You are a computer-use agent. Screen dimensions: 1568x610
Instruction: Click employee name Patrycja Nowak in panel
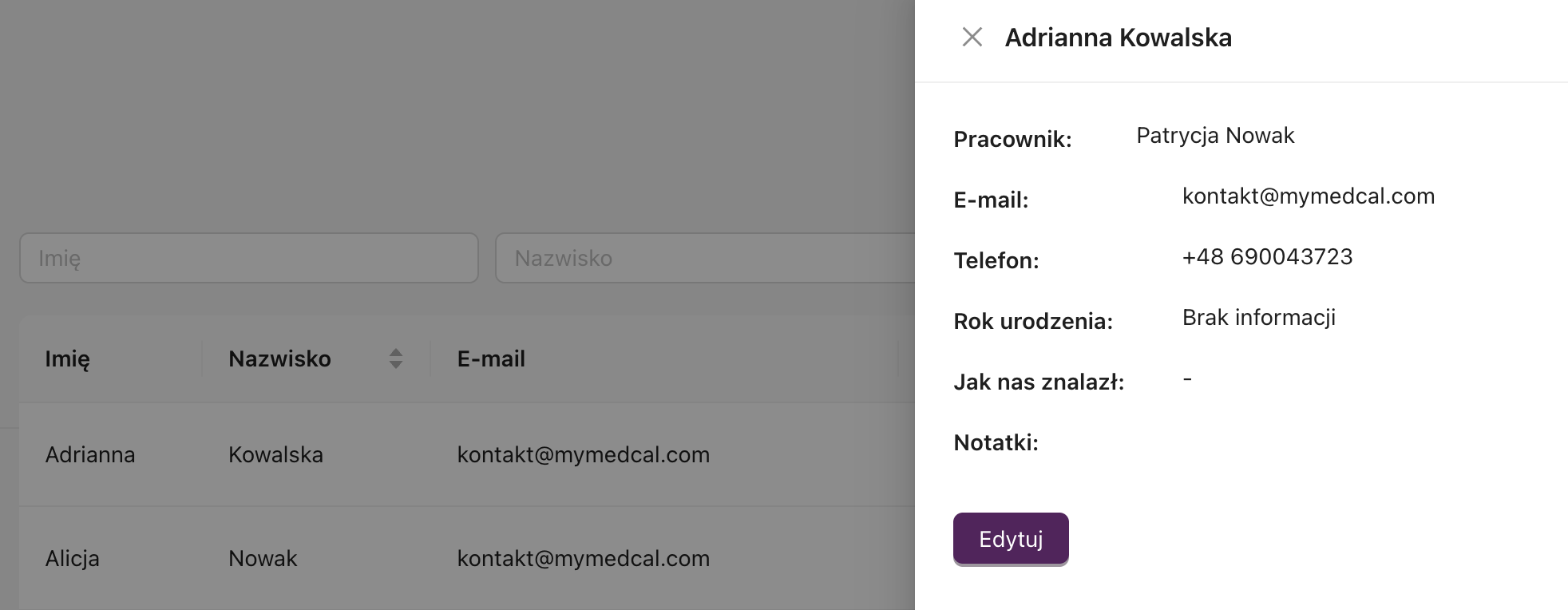1214,136
